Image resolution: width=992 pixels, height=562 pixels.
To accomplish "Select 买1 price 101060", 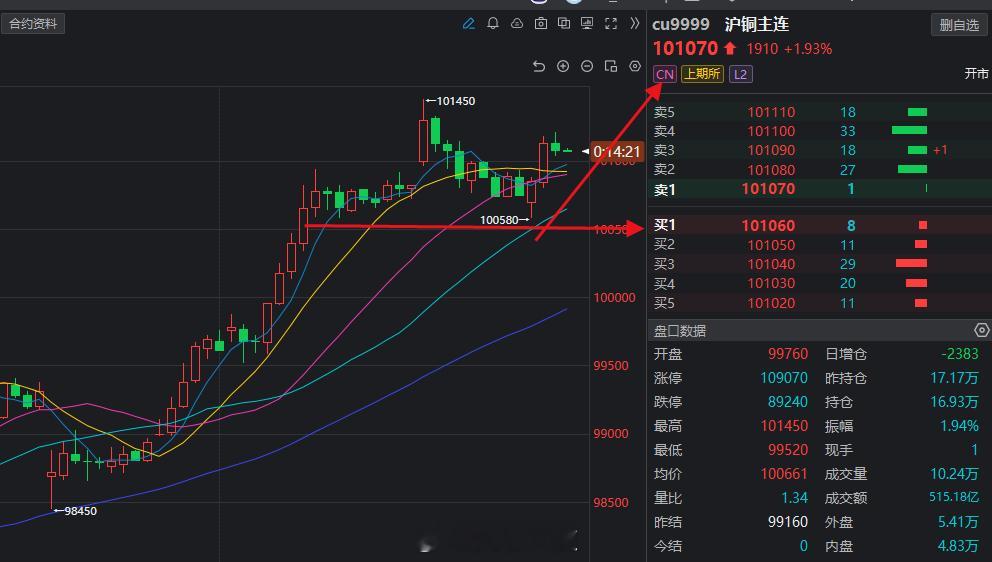I will point(768,225).
